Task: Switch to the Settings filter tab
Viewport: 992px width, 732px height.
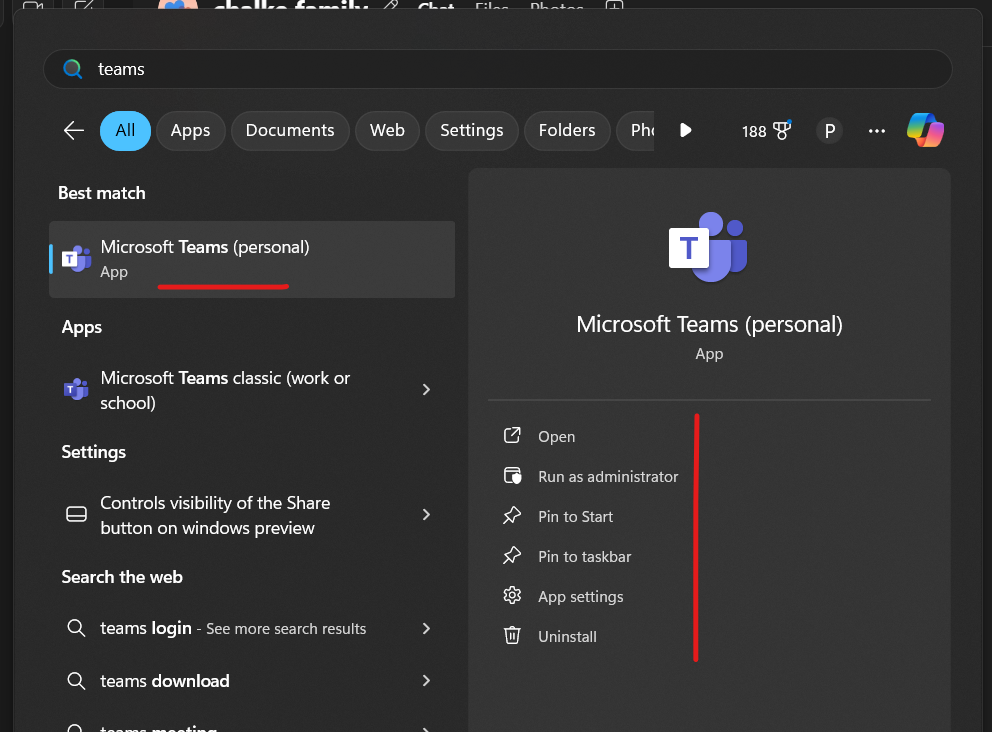Action: pos(471,131)
